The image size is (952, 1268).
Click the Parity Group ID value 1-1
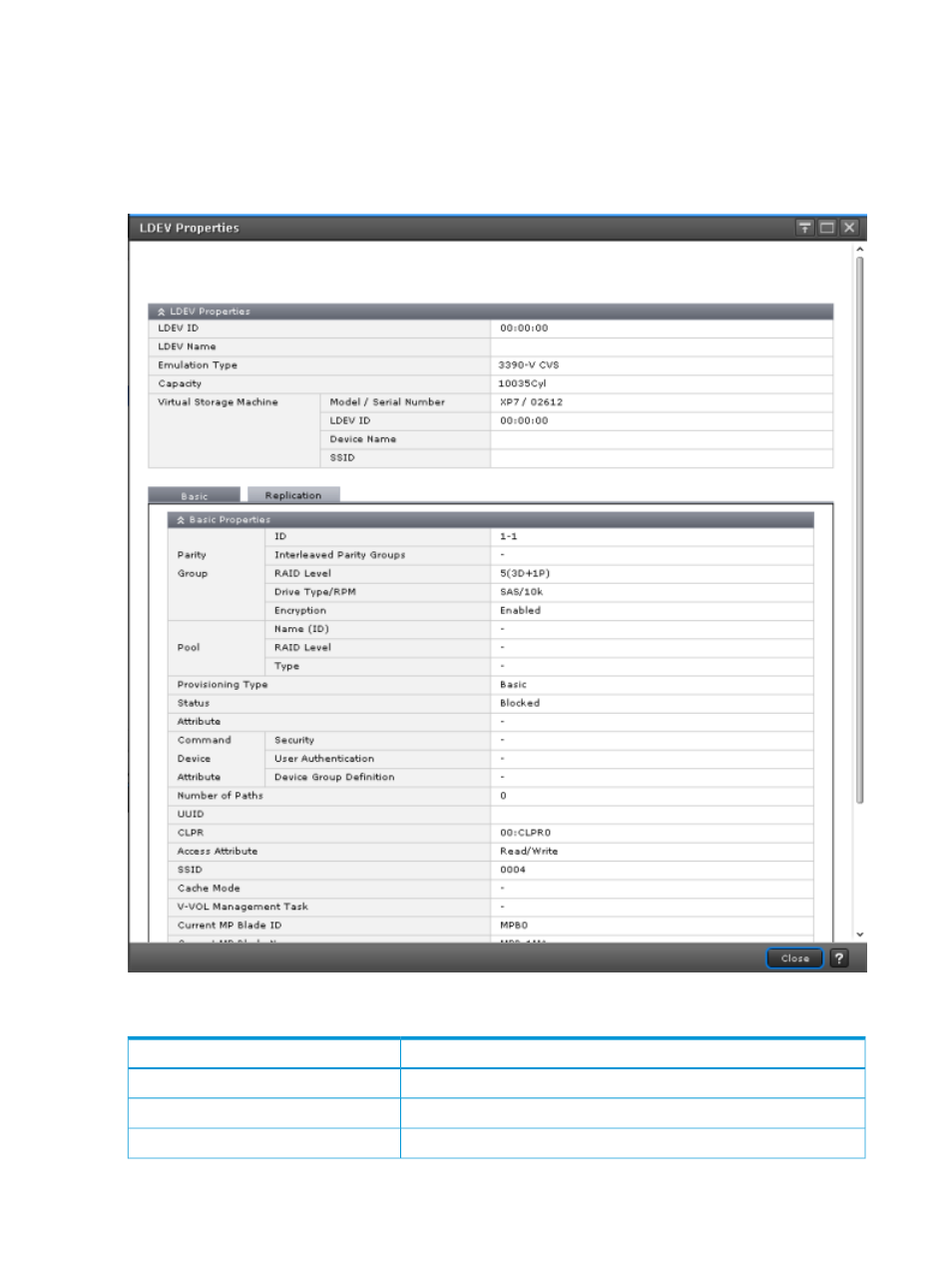[509, 536]
